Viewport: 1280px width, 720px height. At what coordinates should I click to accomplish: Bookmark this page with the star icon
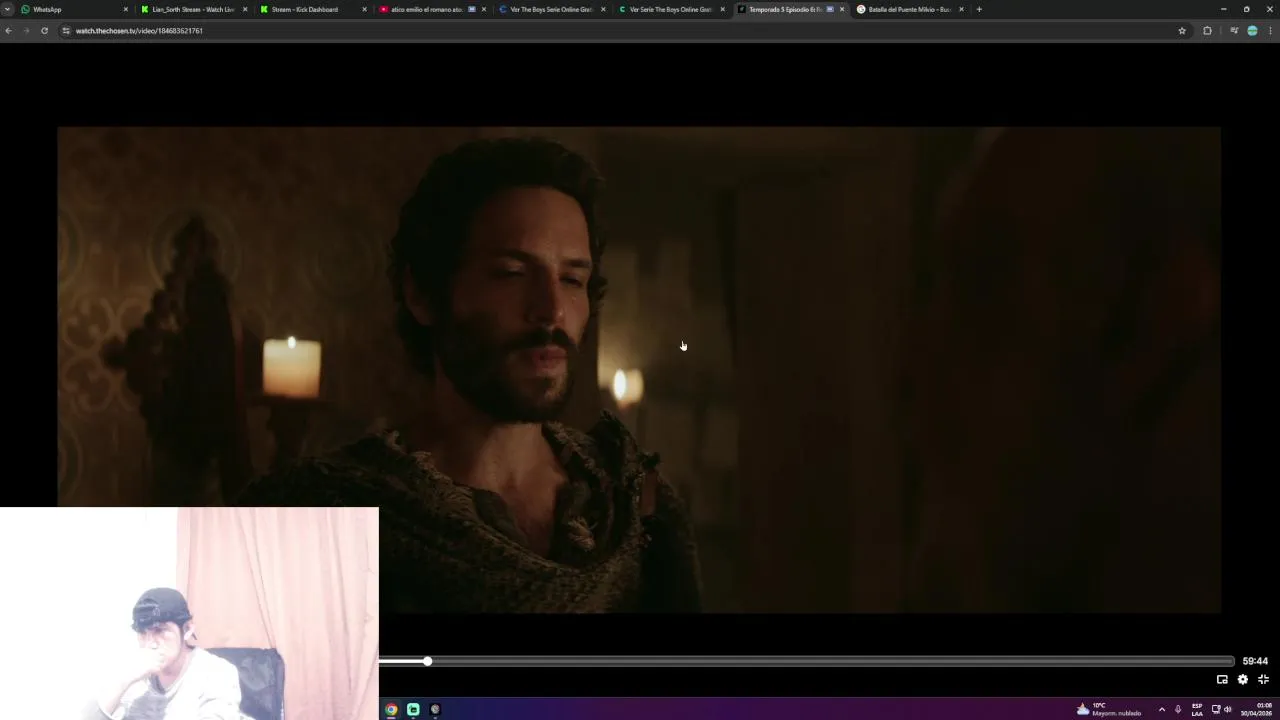[x=1182, y=31]
